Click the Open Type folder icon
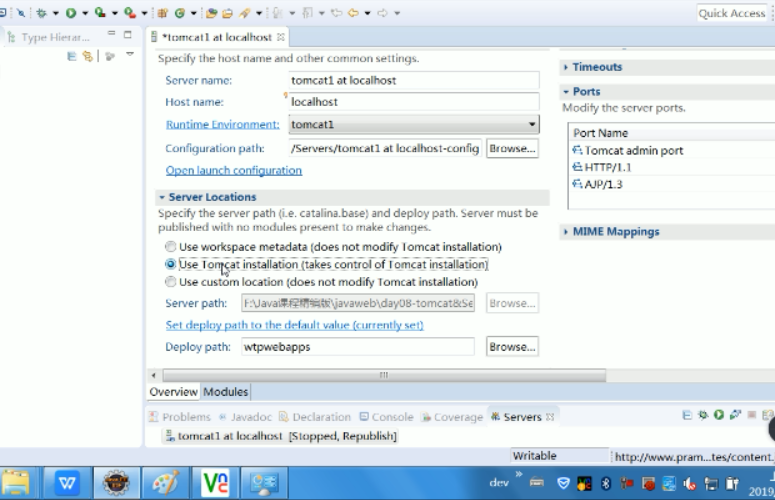This screenshot has height=500, width=775. point(212,13)
